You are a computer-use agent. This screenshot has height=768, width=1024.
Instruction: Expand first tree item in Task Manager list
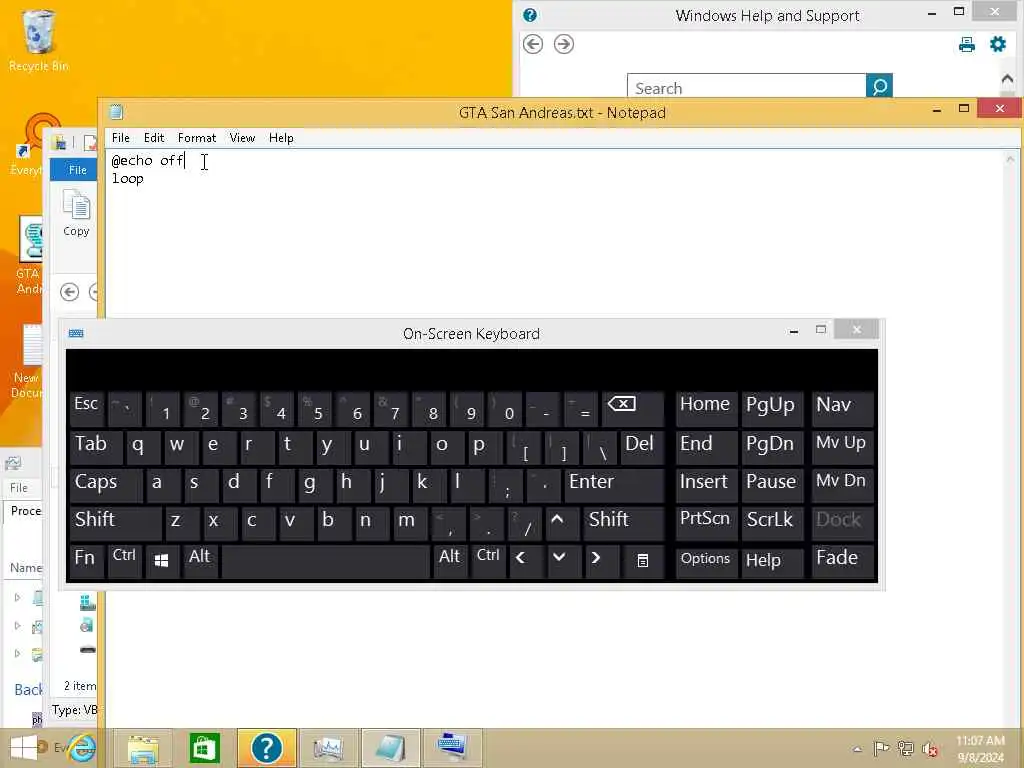[x=18, y=597]
